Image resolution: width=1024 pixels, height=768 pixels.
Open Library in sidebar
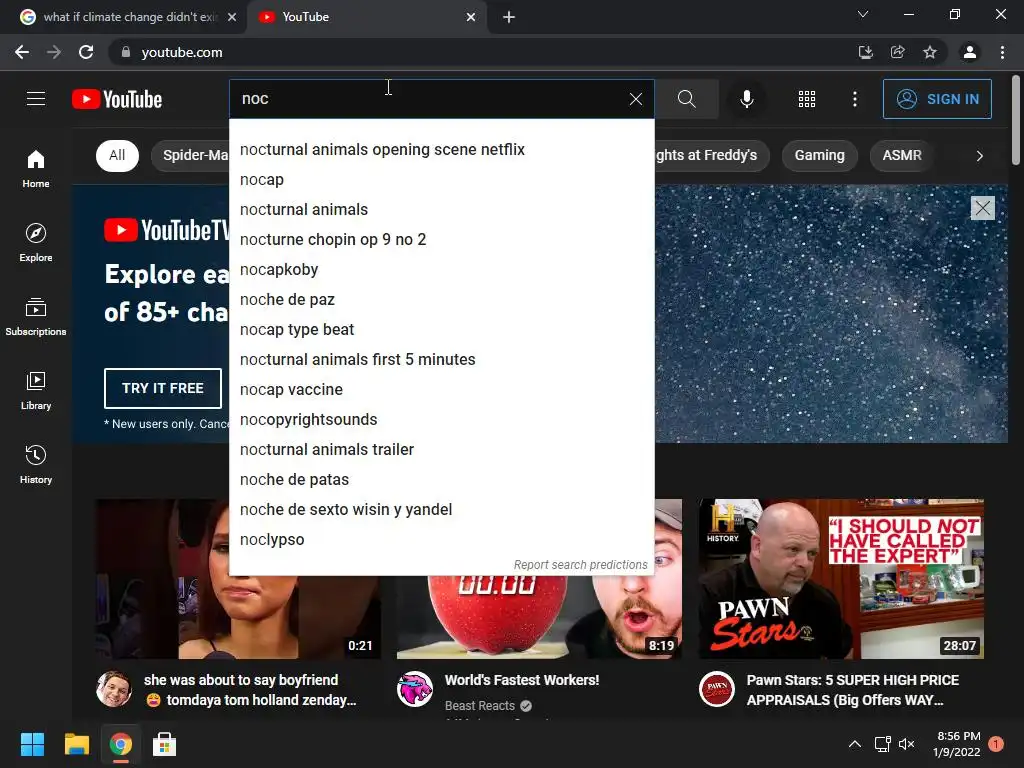(x=36, y=390)
